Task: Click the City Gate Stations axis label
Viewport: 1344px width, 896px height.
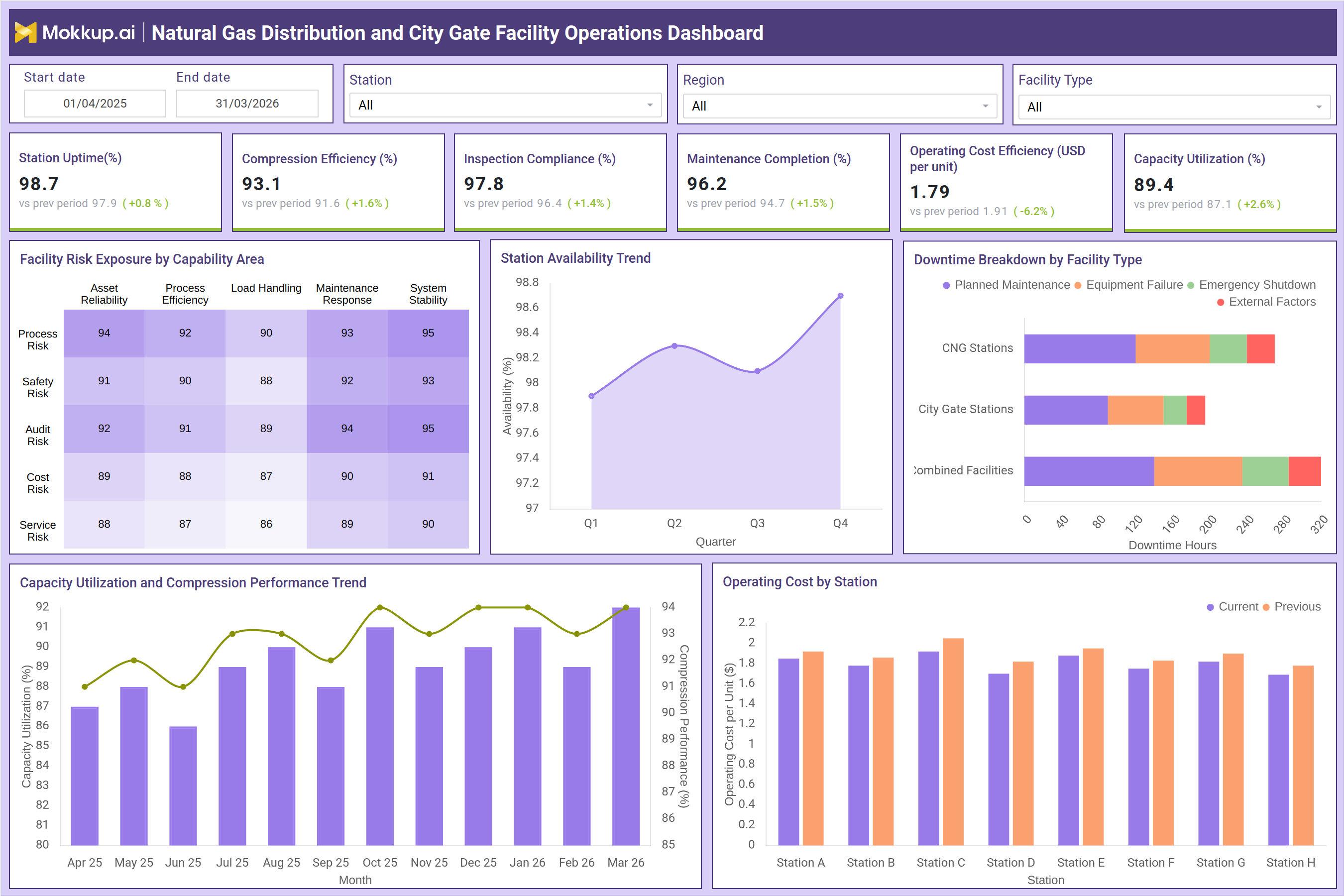Action: point(966,409)
